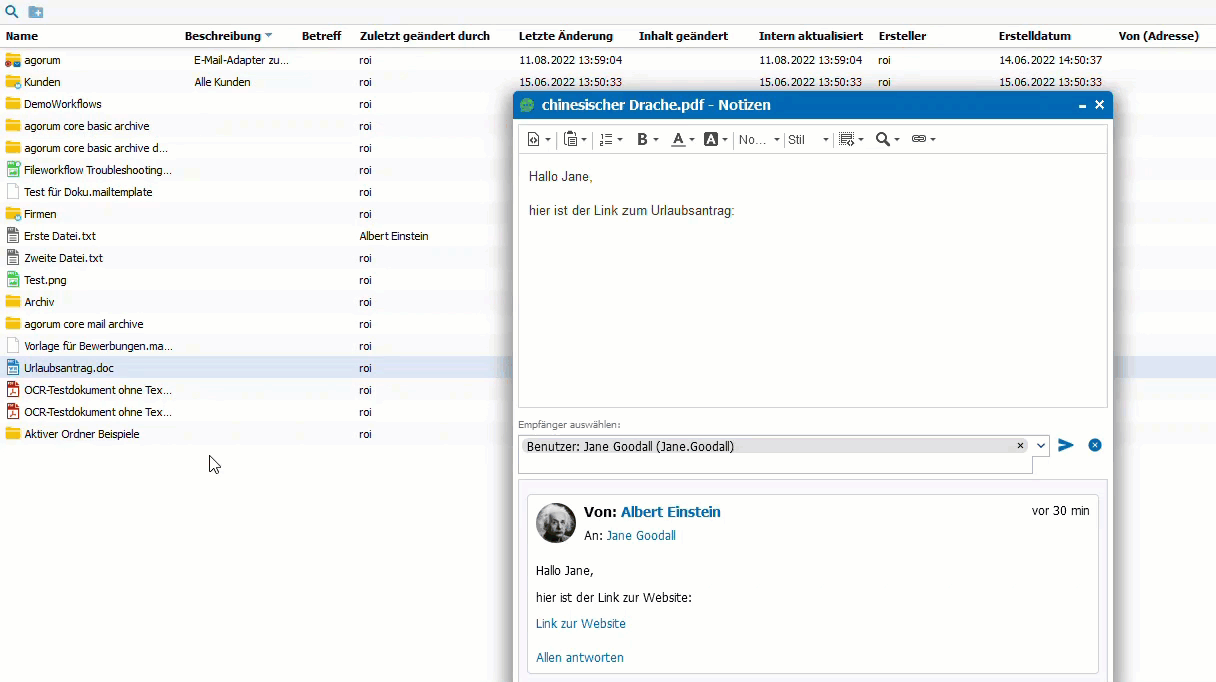
Task: Click the 'Zuletzt geändert durch' column header
Action: click(x=425, y=36)
